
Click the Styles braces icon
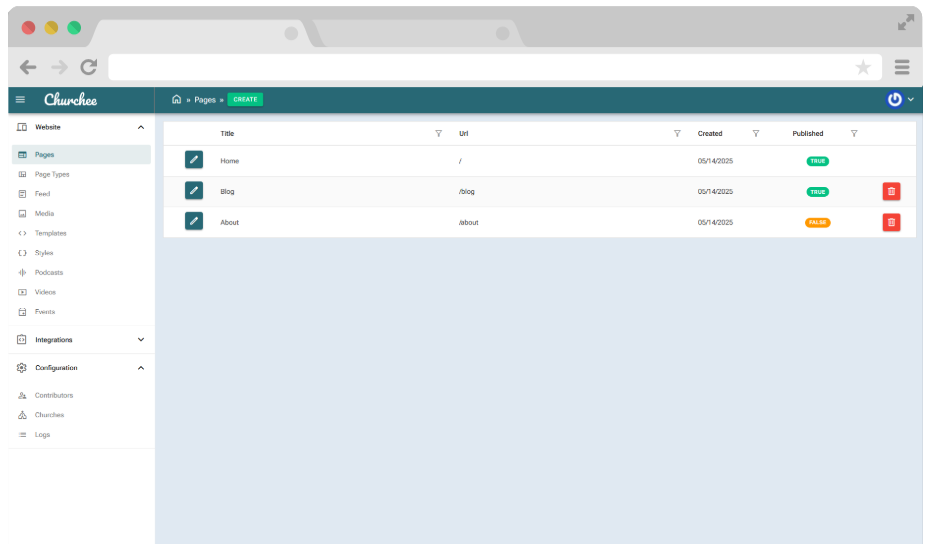point(22,253)
